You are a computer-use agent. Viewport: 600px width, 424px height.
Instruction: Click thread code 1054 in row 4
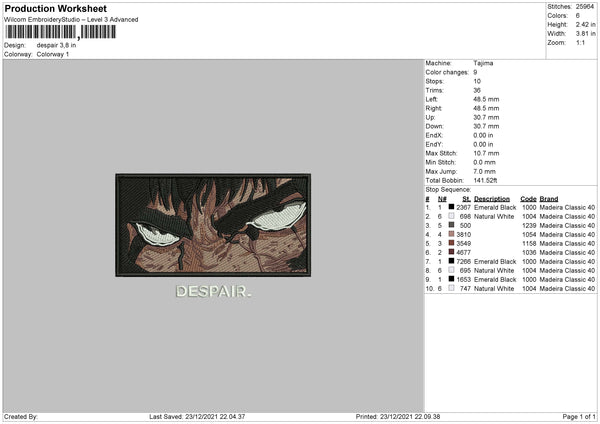pyautogui.click(x=529, y=235)
